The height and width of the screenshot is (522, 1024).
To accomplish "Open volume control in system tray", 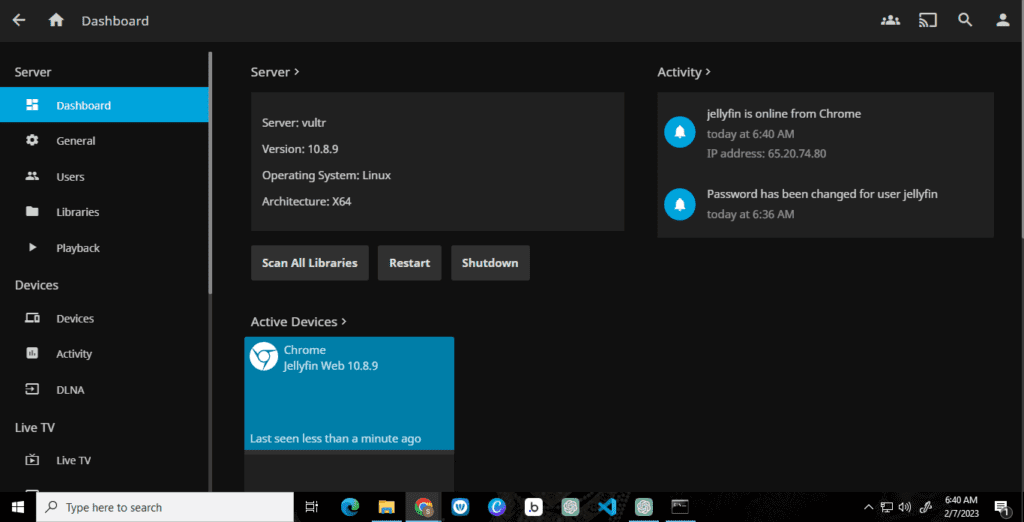I will 905,507.
